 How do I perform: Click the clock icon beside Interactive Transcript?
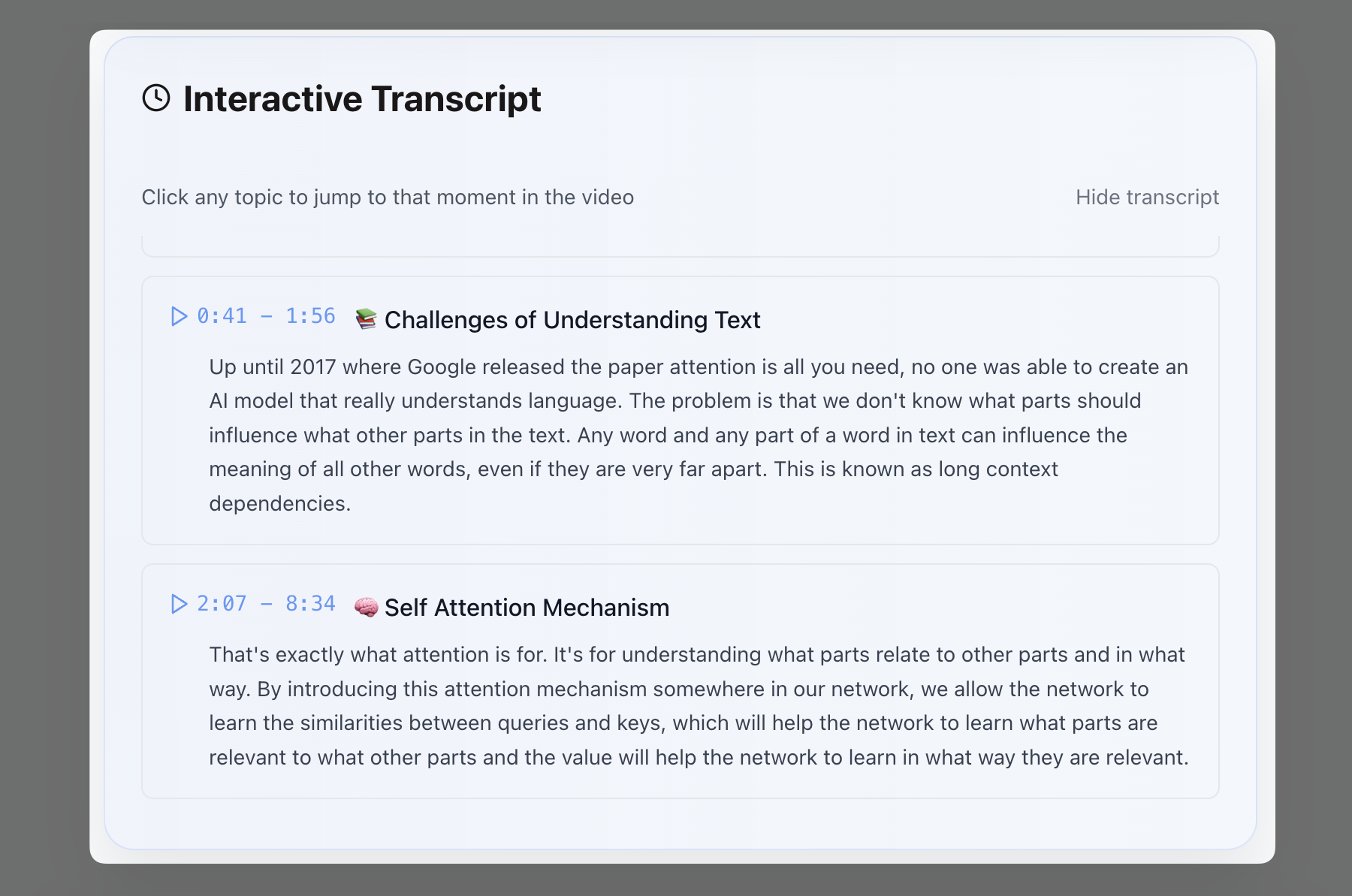click(x=156, y=98)
